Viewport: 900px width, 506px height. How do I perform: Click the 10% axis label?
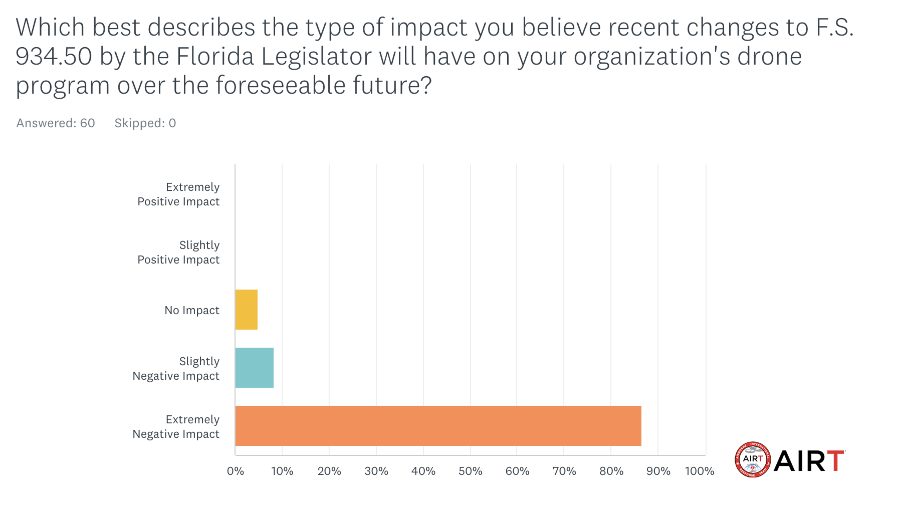click(282, 471)
